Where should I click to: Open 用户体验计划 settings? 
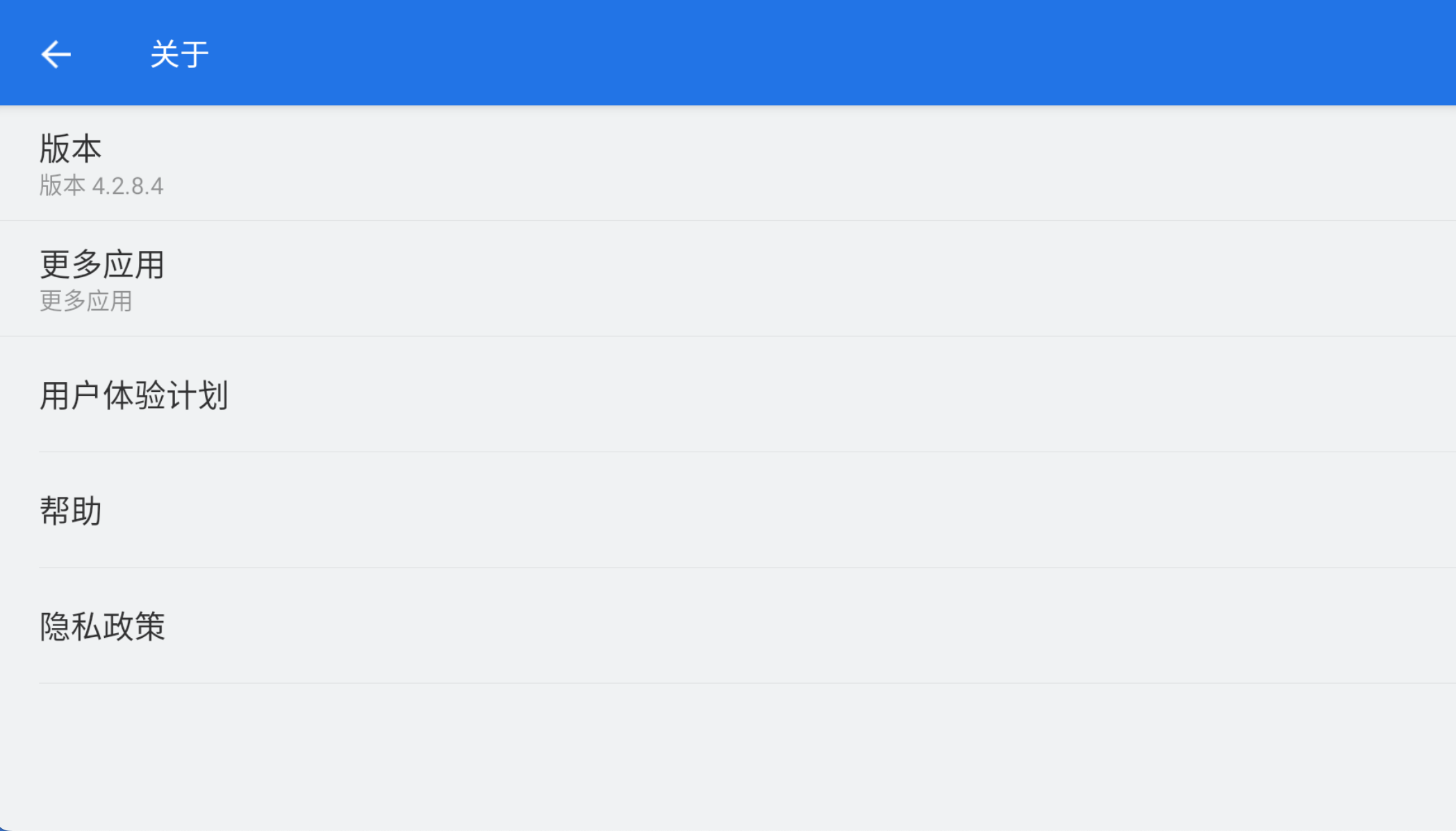click(728, 395)
